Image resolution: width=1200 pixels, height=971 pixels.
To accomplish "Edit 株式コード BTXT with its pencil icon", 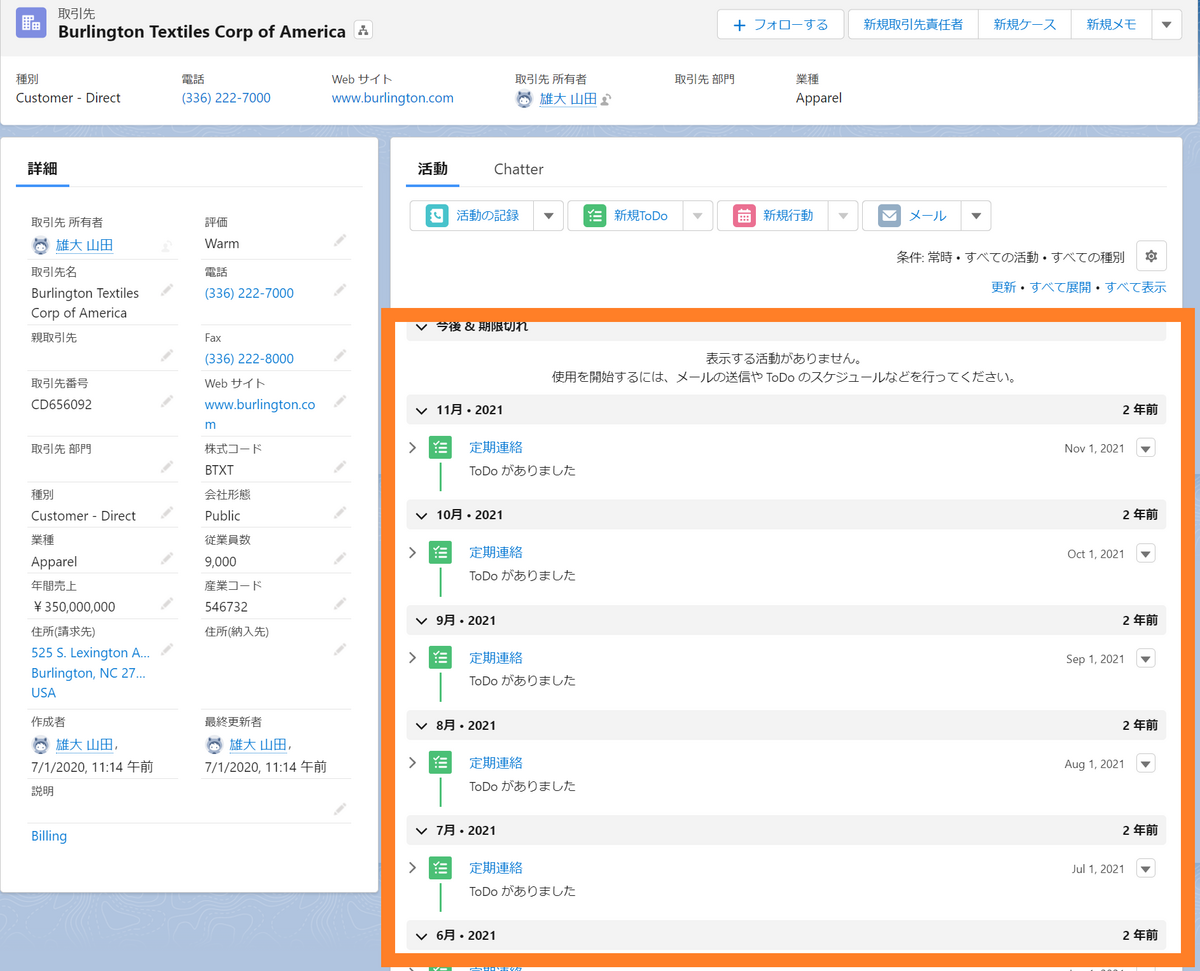I will (341, 467).
